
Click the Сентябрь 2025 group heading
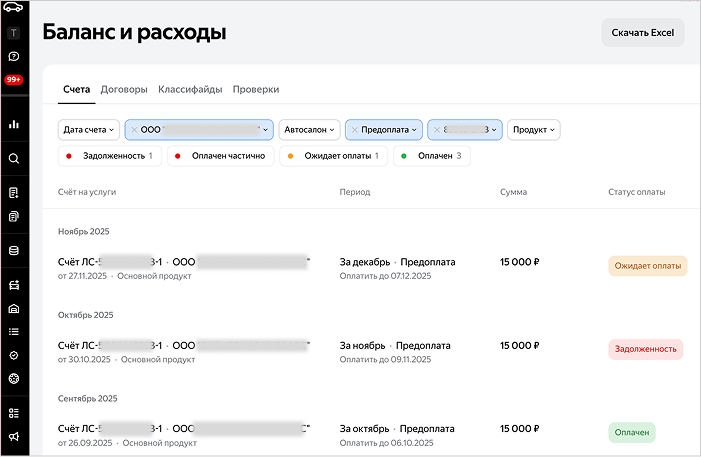coord(88,398)
